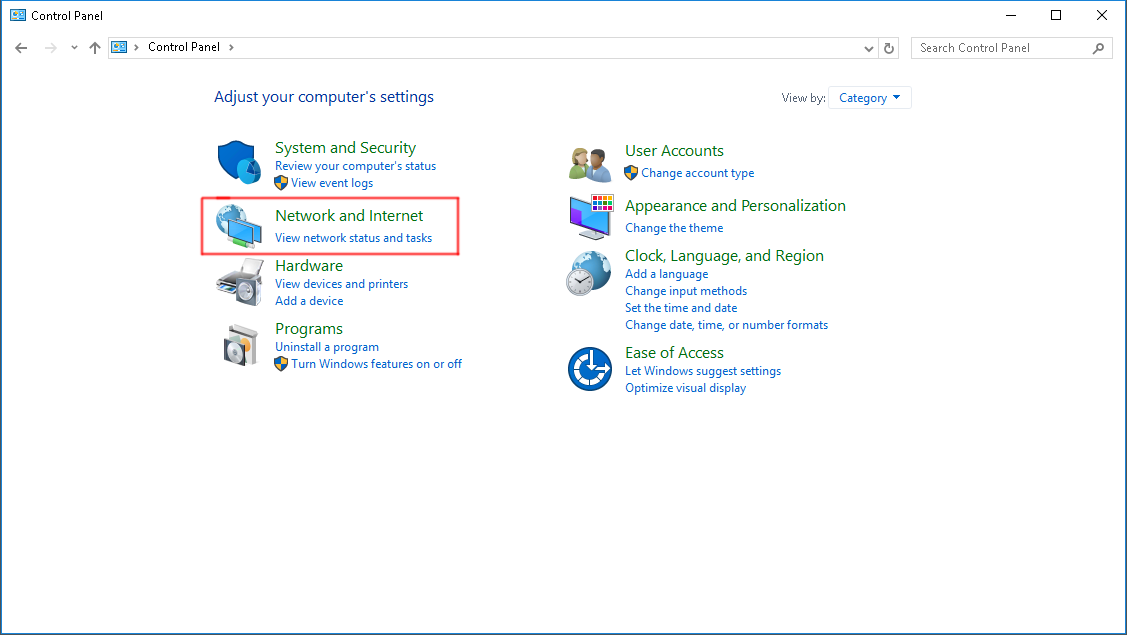The width and height of the screenshot is (1127, 635).
Task: Click the Ease of Access icon
Action: click(x=589, y=369)
